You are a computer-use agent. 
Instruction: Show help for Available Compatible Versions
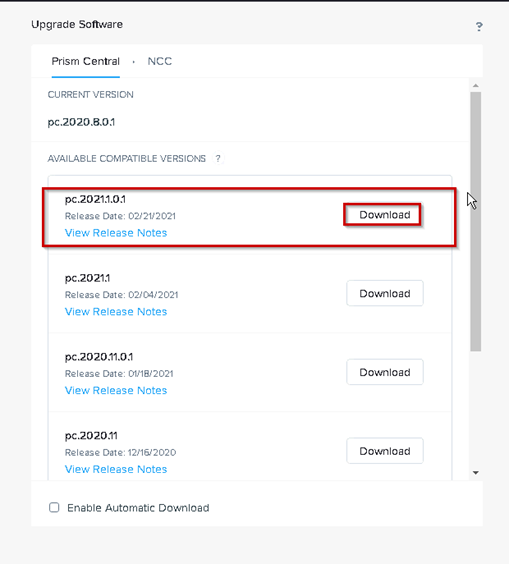coord(218,158)
